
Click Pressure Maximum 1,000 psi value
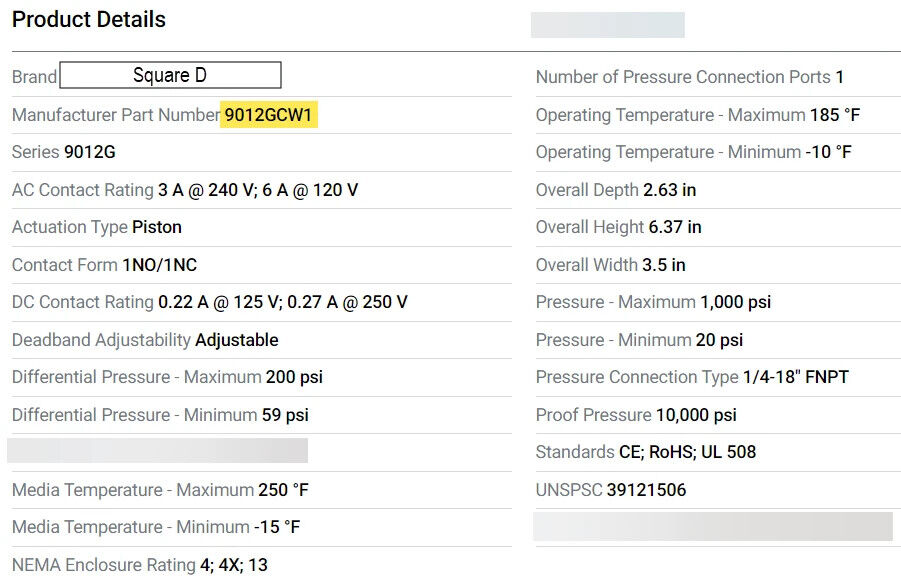click(735, 302)
